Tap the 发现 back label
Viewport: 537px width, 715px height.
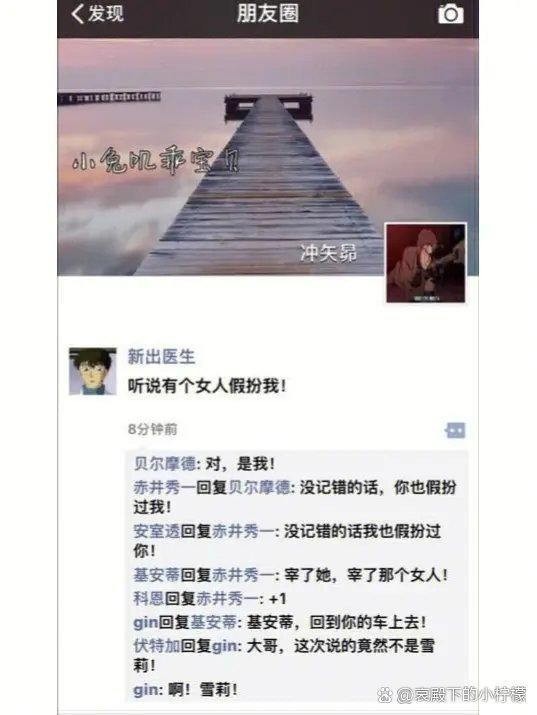tap(105, 14)
